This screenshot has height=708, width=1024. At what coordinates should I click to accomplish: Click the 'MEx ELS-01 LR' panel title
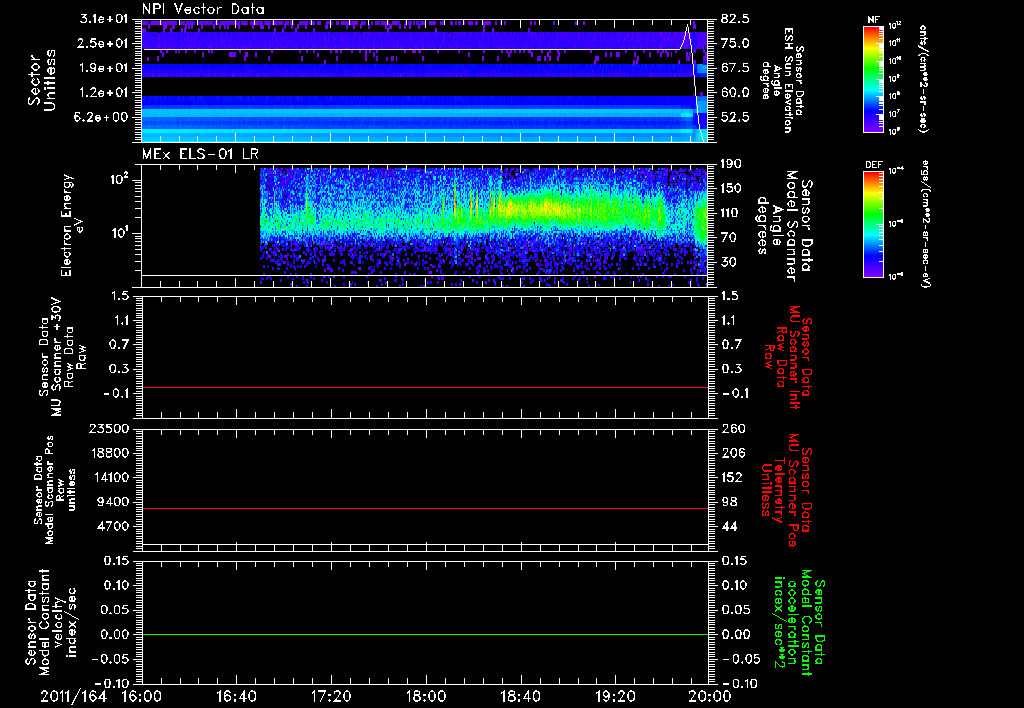(200, 154)
